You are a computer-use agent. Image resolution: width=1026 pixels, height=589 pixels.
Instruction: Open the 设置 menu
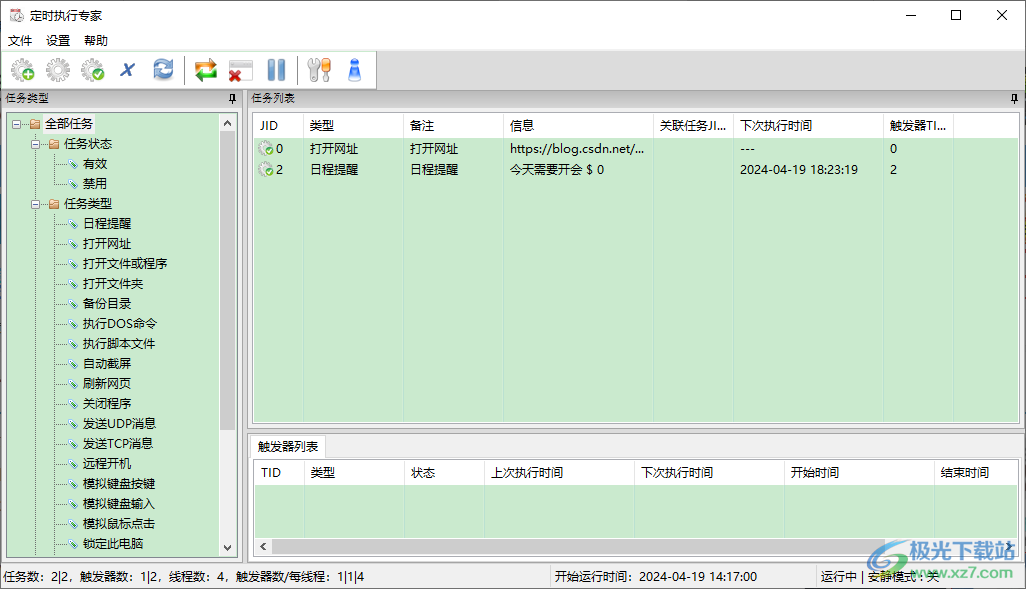click(x=58, y=41)
